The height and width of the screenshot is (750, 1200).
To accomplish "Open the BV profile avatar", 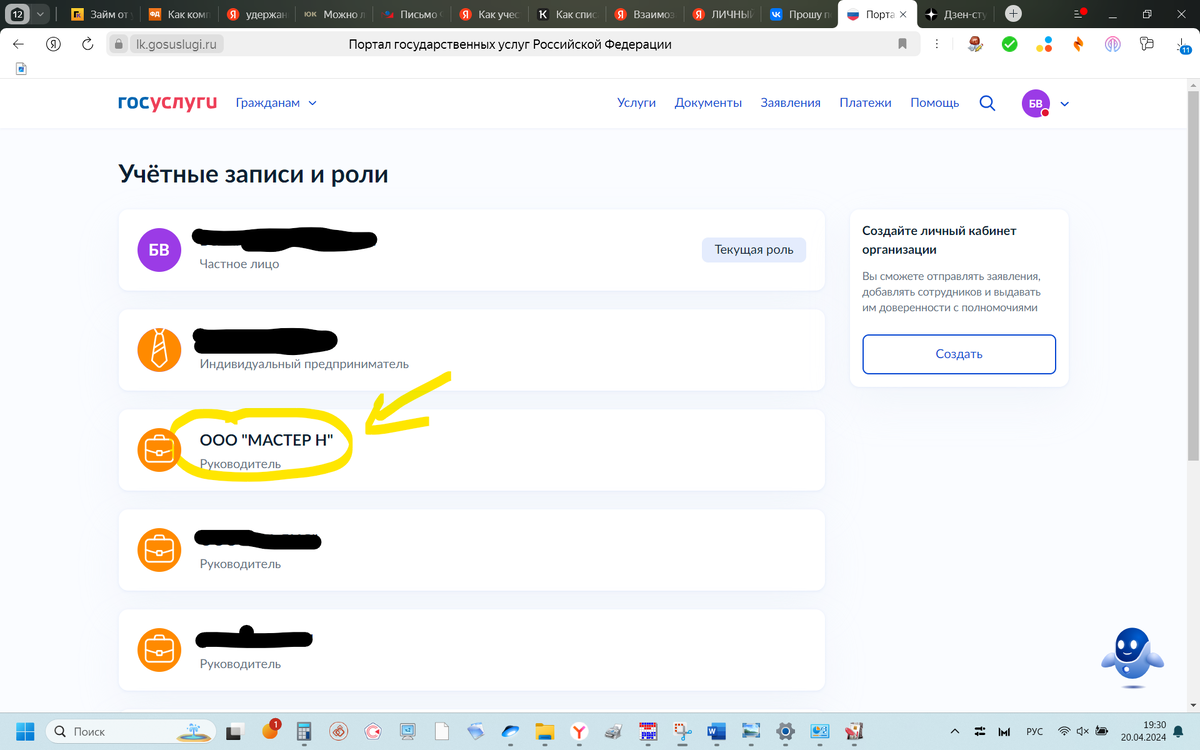I will pyautogui.click(x=1036, y=103).
